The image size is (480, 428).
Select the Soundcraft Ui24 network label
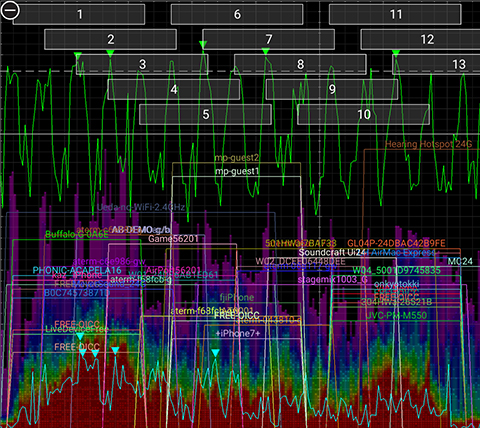332,252
